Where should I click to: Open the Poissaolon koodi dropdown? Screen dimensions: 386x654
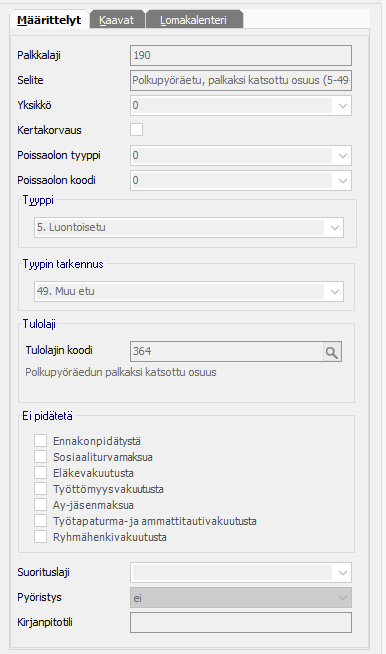(241, 181)
